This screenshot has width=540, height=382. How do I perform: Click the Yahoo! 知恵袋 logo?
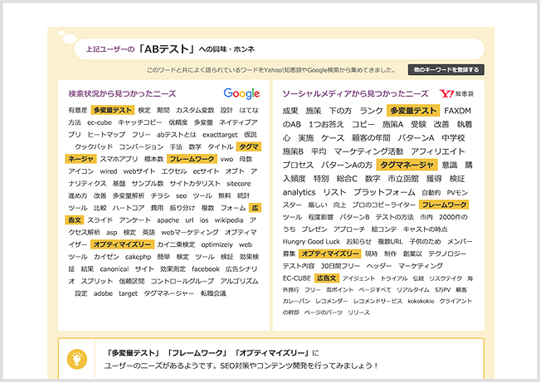point(456,93)
